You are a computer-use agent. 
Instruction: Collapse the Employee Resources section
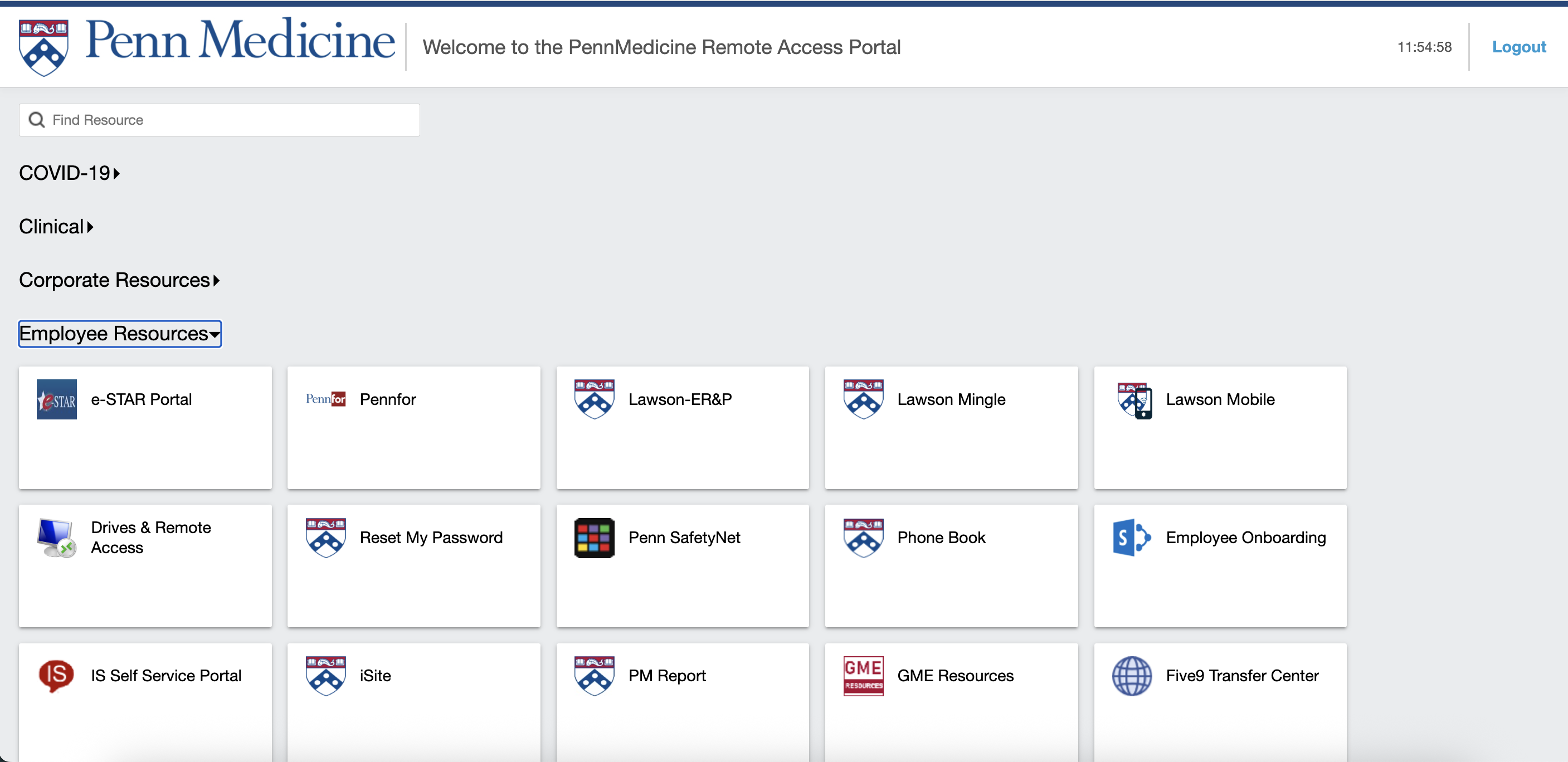(x=120, y=334)
